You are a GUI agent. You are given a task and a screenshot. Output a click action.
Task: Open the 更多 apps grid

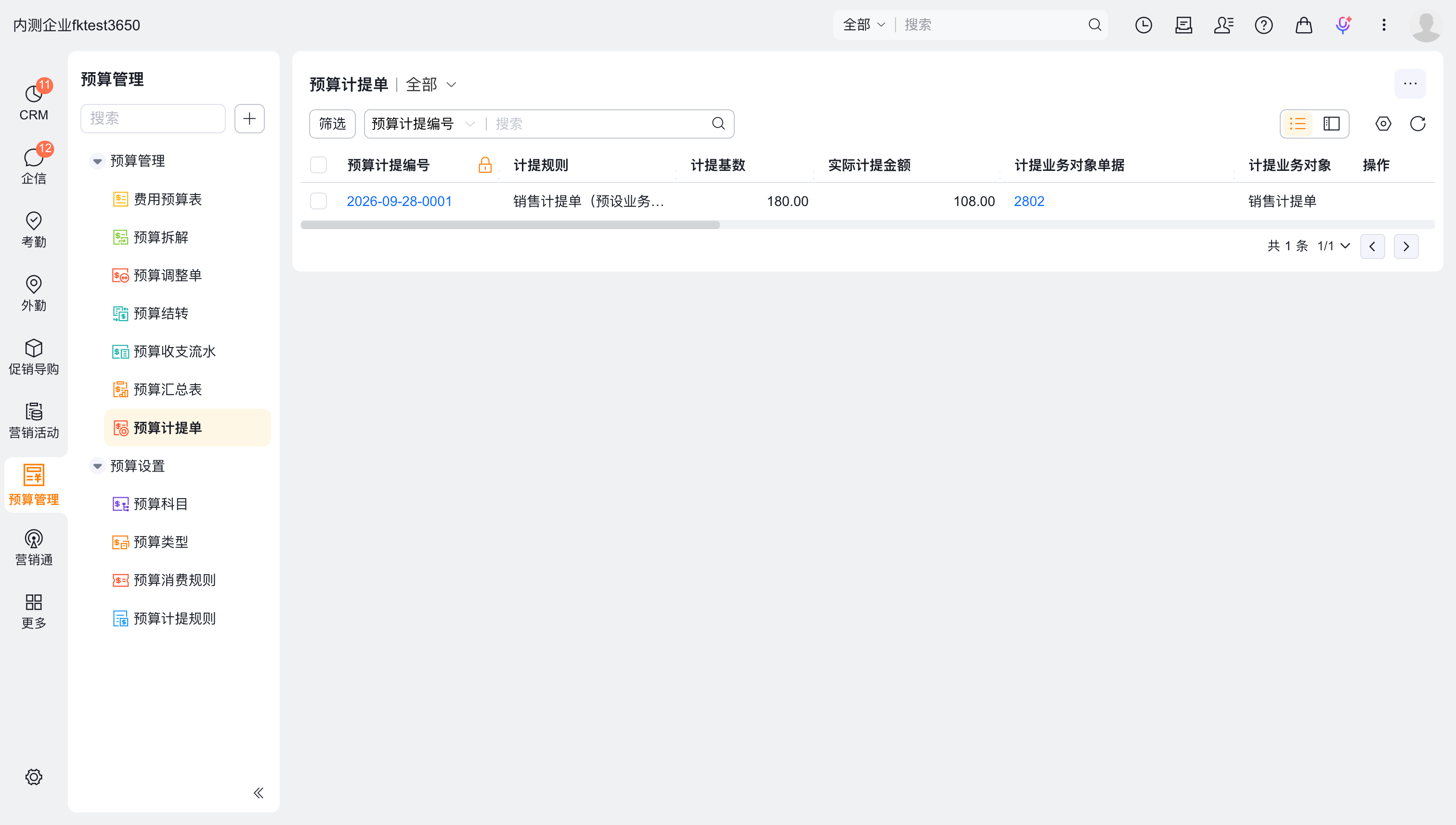[x=33, y=611]
